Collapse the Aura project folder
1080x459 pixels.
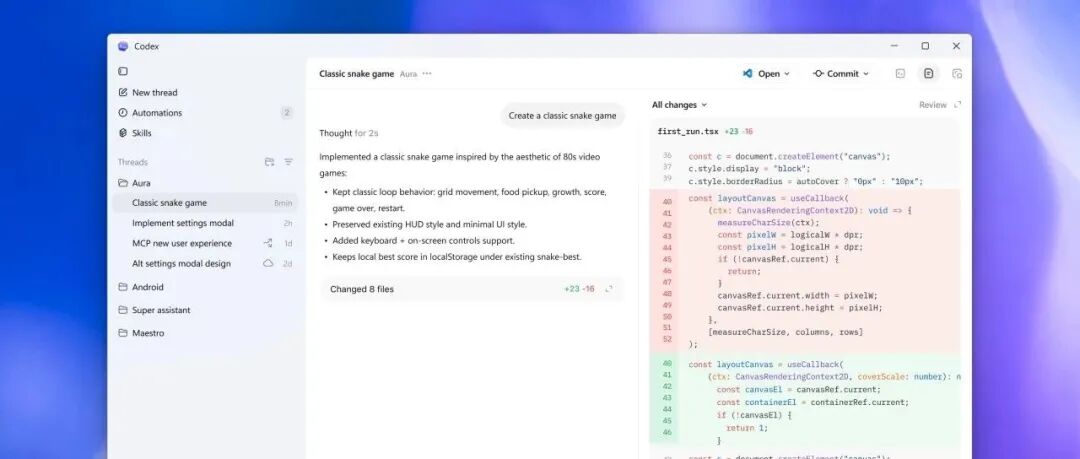141,183
